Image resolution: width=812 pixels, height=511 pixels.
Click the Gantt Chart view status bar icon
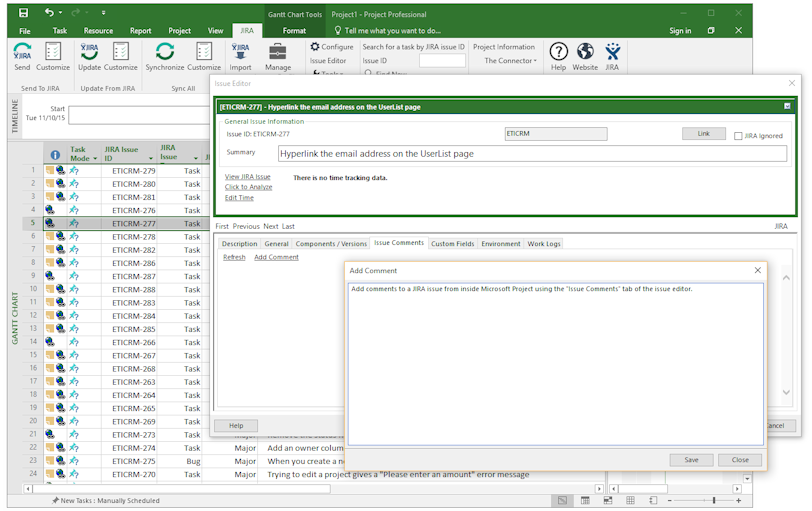pos(562,500)
